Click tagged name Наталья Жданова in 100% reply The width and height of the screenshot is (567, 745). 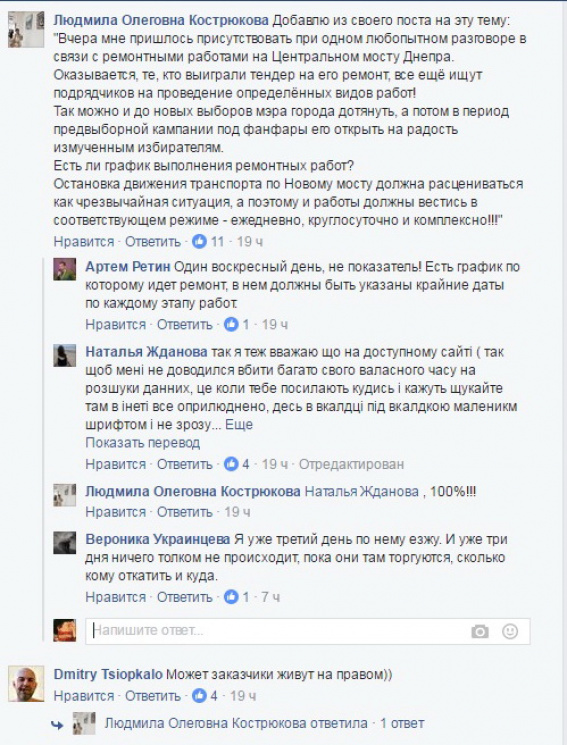[x=361, y=491]
